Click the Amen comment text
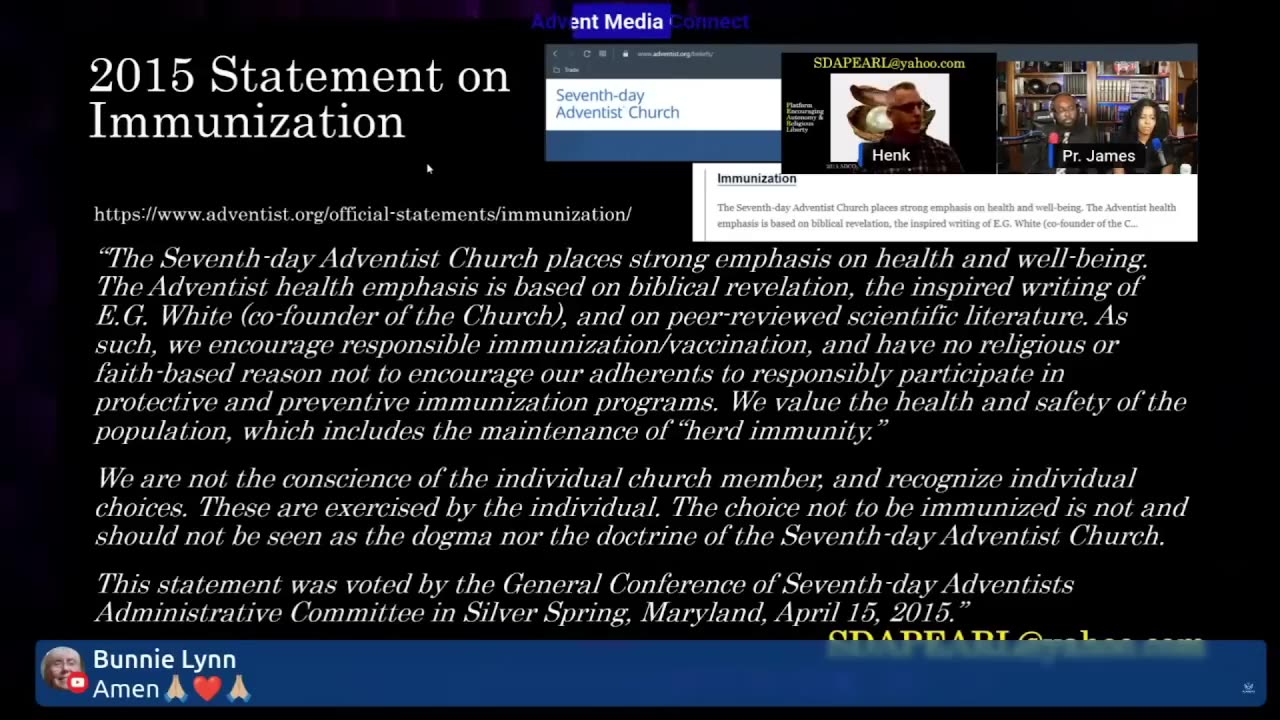Screen dimensions: 1280x720 [126, 689]
